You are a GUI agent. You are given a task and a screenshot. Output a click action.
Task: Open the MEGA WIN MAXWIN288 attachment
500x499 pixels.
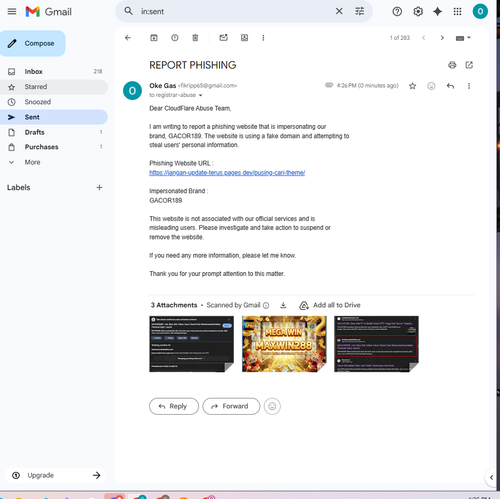[x=284, y=344]
